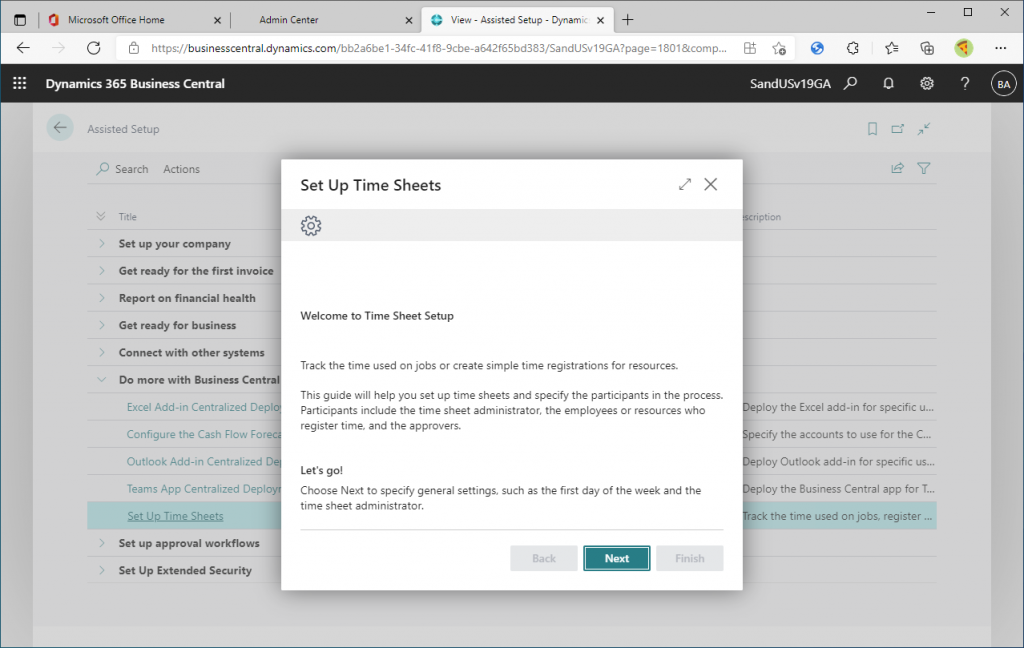Viewport: 1024px width, 648px height.
Task: Open the Help question mark
Action: coord(965,84)
